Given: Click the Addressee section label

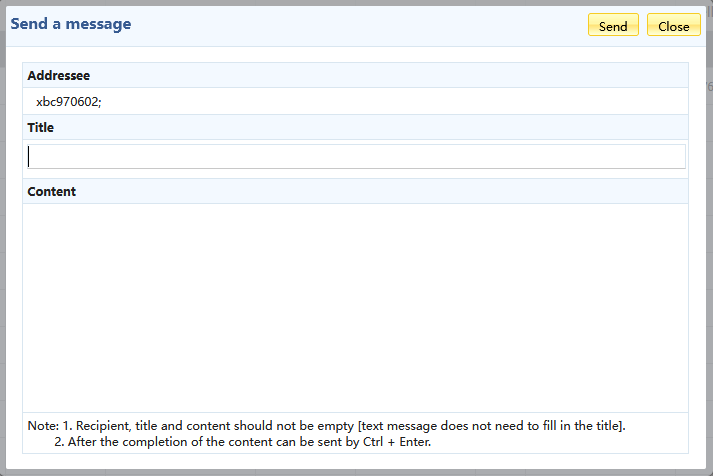Looking at the screenshot, I should 59,76.
